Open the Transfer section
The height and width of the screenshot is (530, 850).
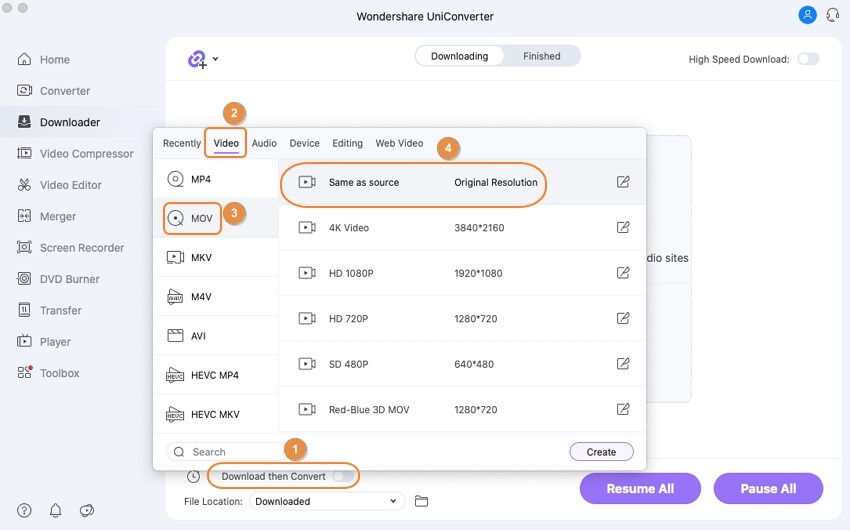(49, 311)
